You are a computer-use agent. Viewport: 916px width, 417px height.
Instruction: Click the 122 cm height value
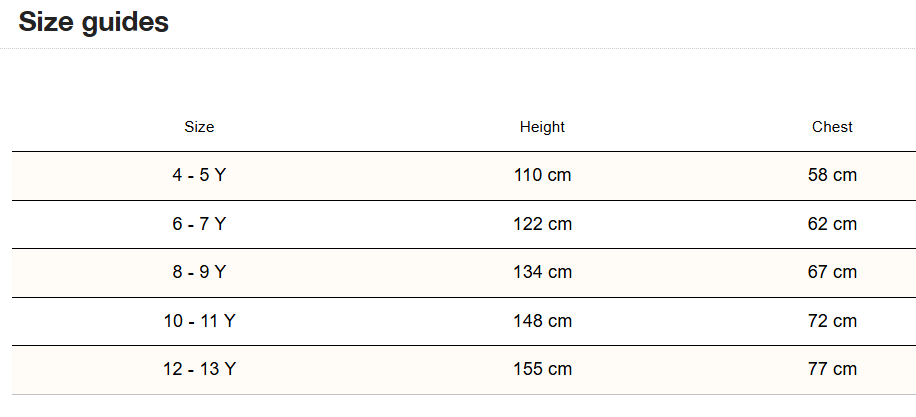(x=542, y=224)
